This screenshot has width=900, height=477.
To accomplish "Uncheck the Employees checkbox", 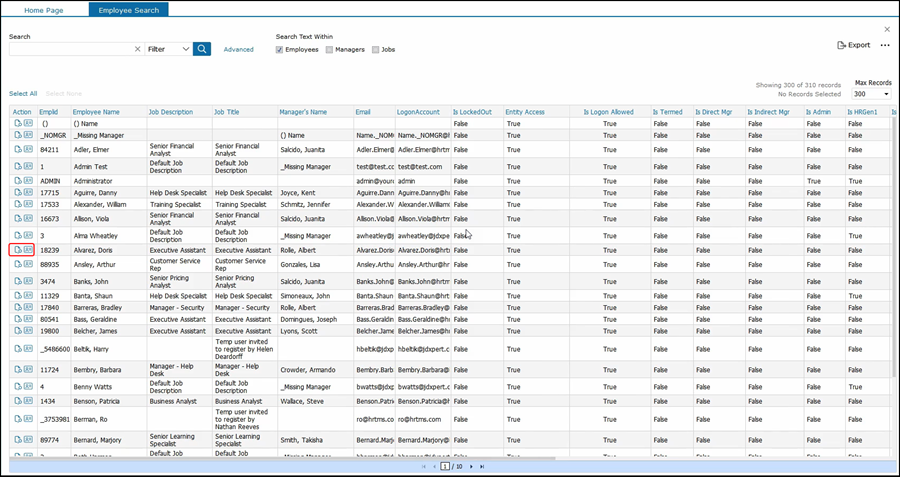I will click(x=280, y=49).
